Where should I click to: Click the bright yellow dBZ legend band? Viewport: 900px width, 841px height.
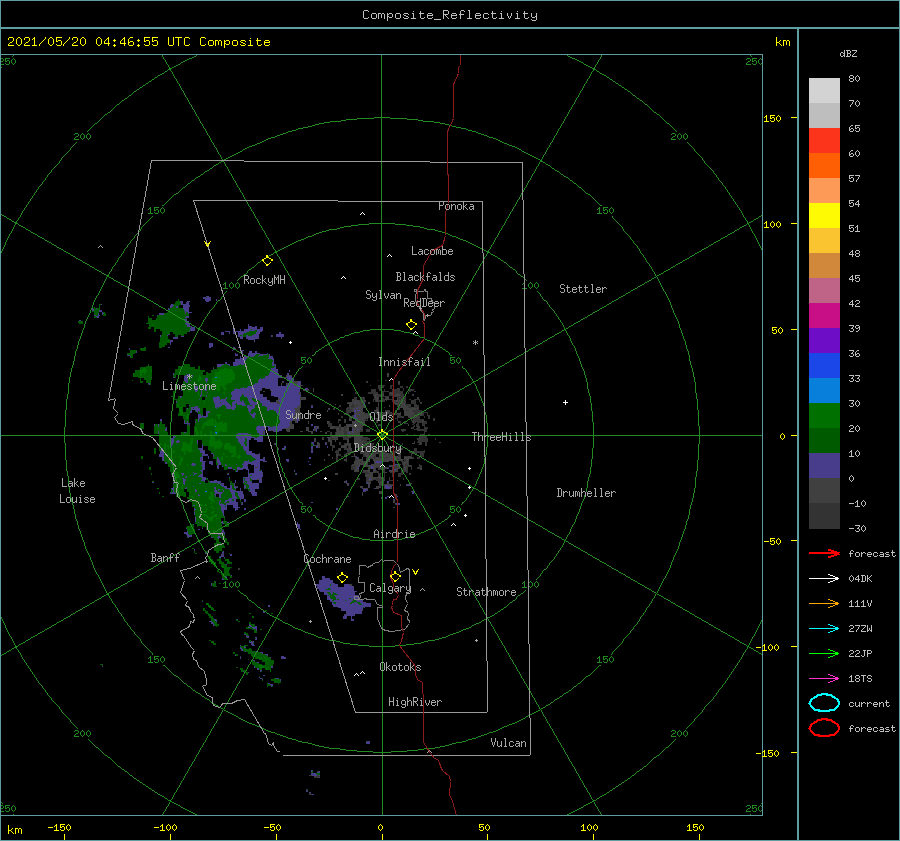tap(824, 216)
